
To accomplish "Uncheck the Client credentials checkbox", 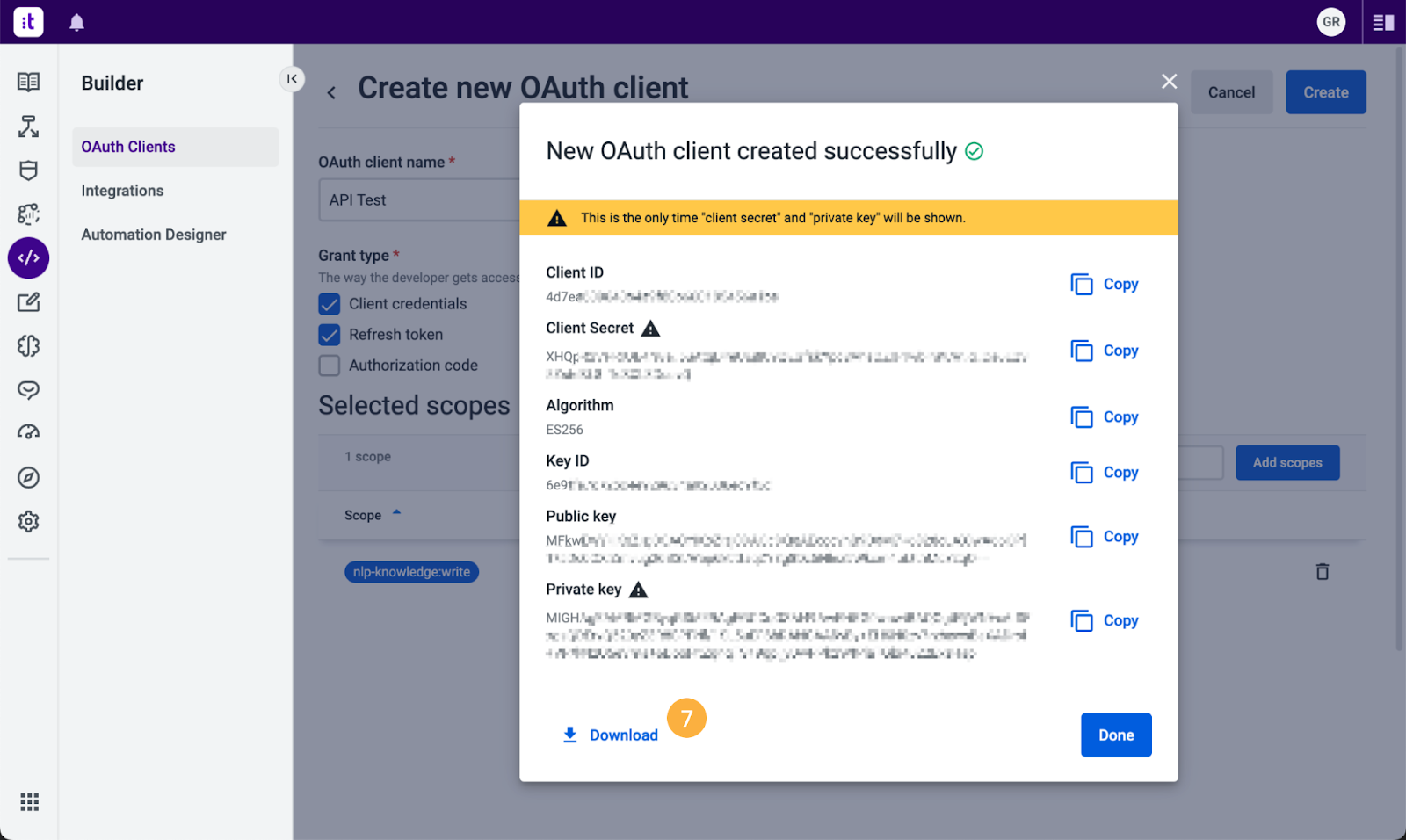I will (x=330, y=304).
